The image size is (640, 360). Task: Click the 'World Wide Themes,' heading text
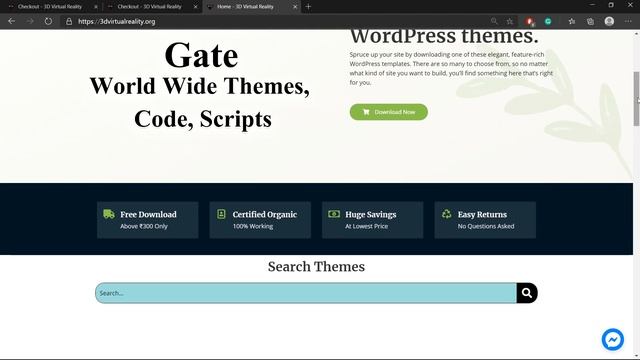tap(200, 87)
